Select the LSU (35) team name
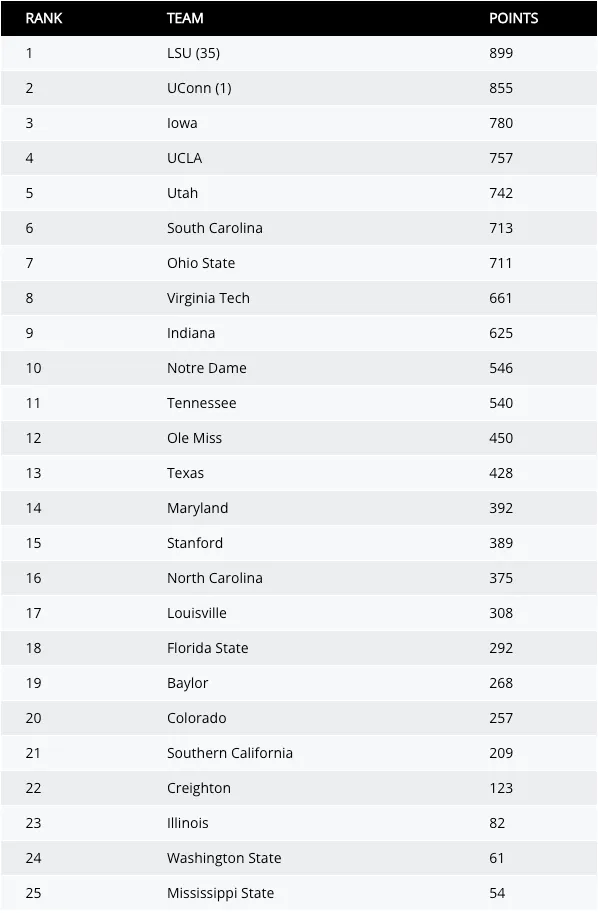The width and height of the screenshot is (598, 913). (x=193, y=53)
